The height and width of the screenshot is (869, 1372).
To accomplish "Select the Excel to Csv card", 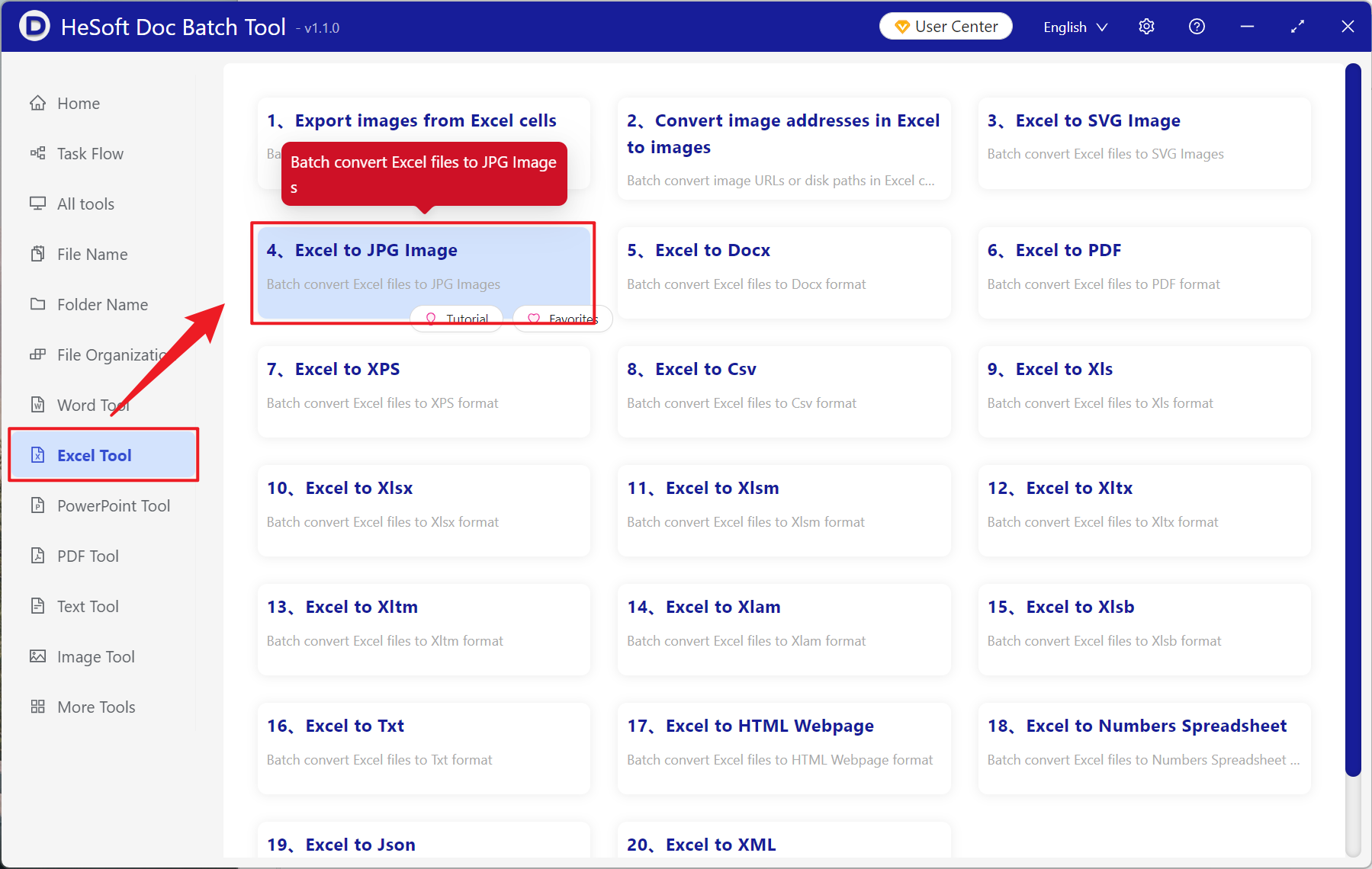I will click(x=784, y=391).
